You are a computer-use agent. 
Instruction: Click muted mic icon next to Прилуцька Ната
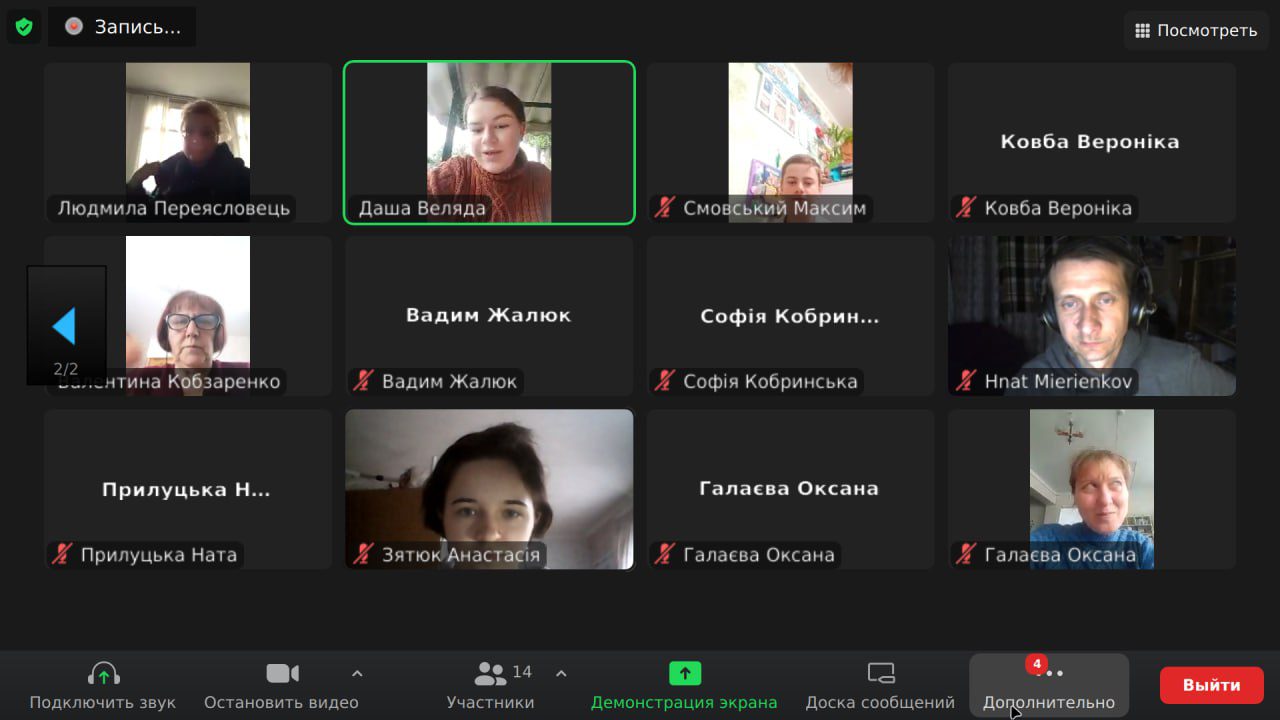[x=62, y=554]
